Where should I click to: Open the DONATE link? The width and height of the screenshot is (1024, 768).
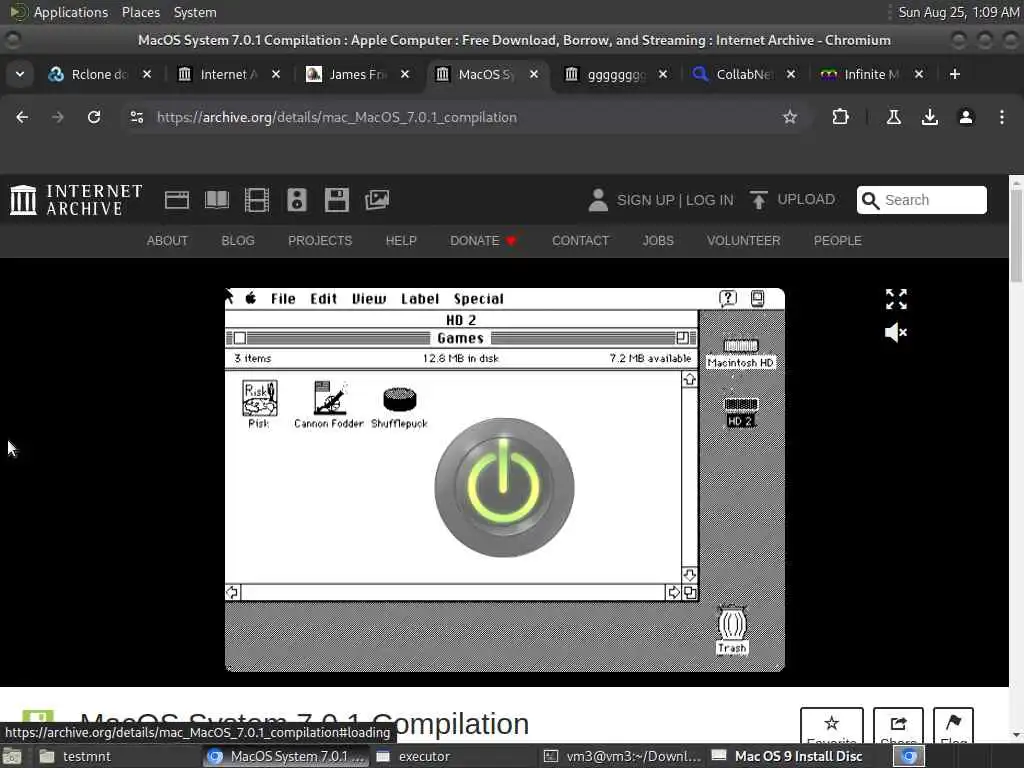click(483, 240)
